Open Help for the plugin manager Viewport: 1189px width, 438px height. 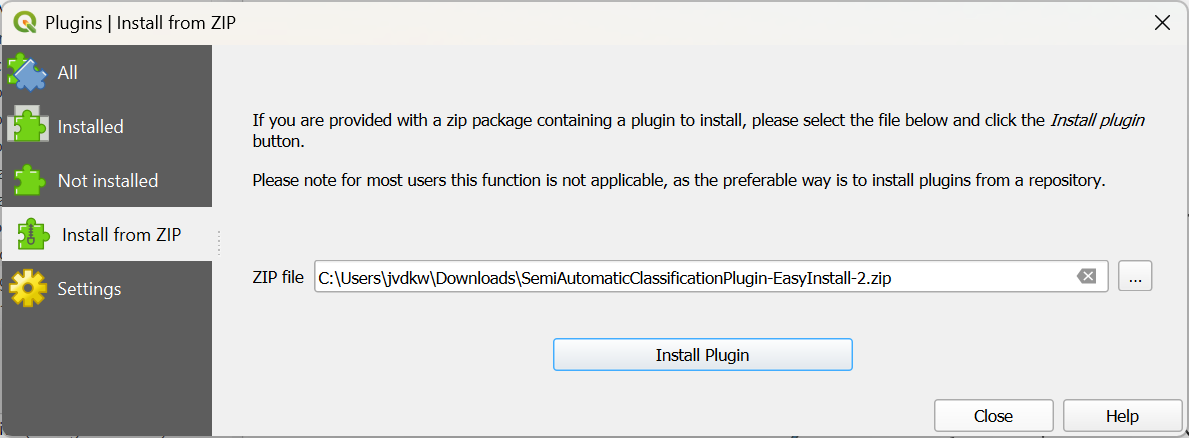(1122, 416)
